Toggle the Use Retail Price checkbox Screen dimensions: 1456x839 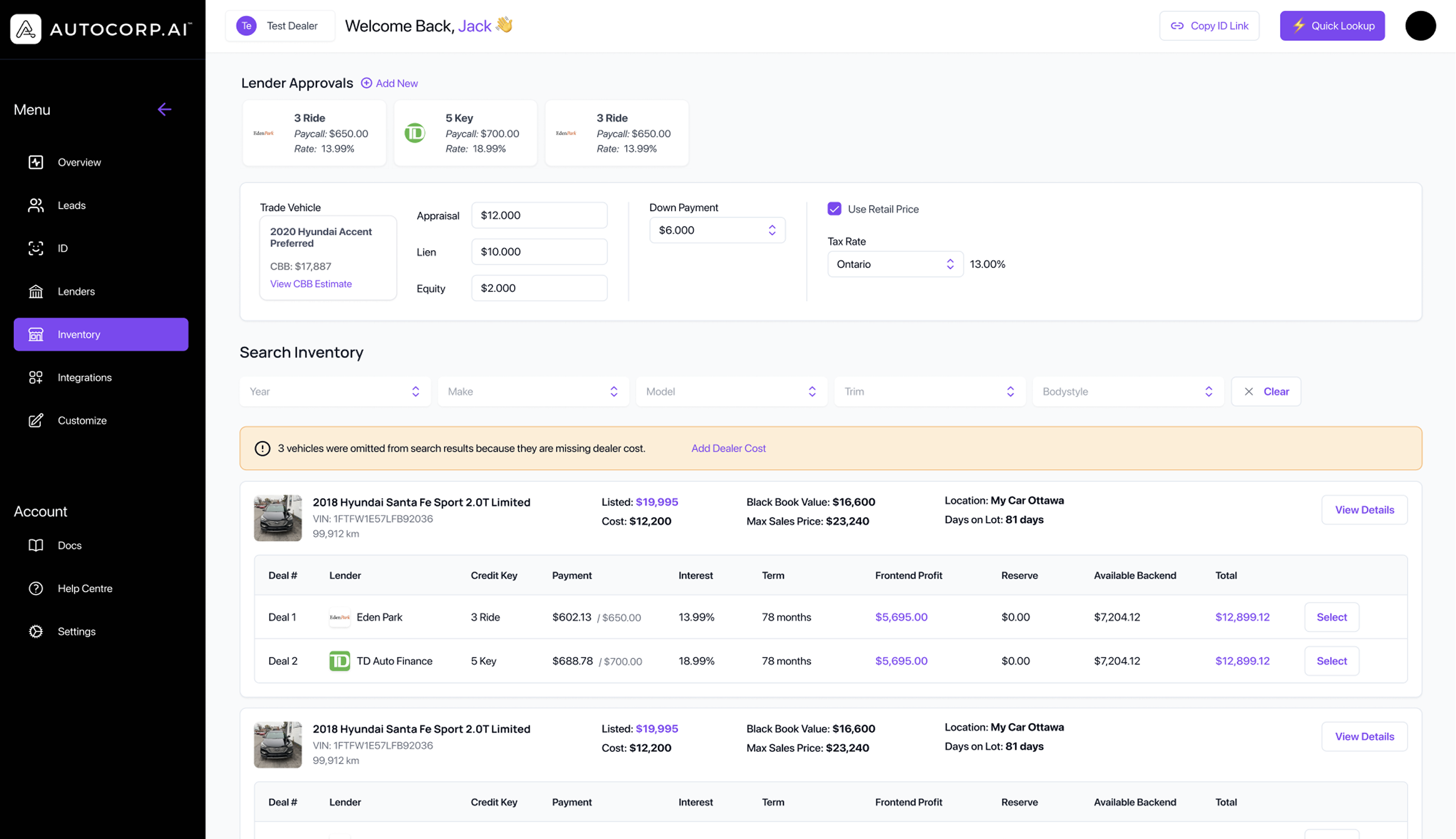pyautogui.click(x=834, y=208)
